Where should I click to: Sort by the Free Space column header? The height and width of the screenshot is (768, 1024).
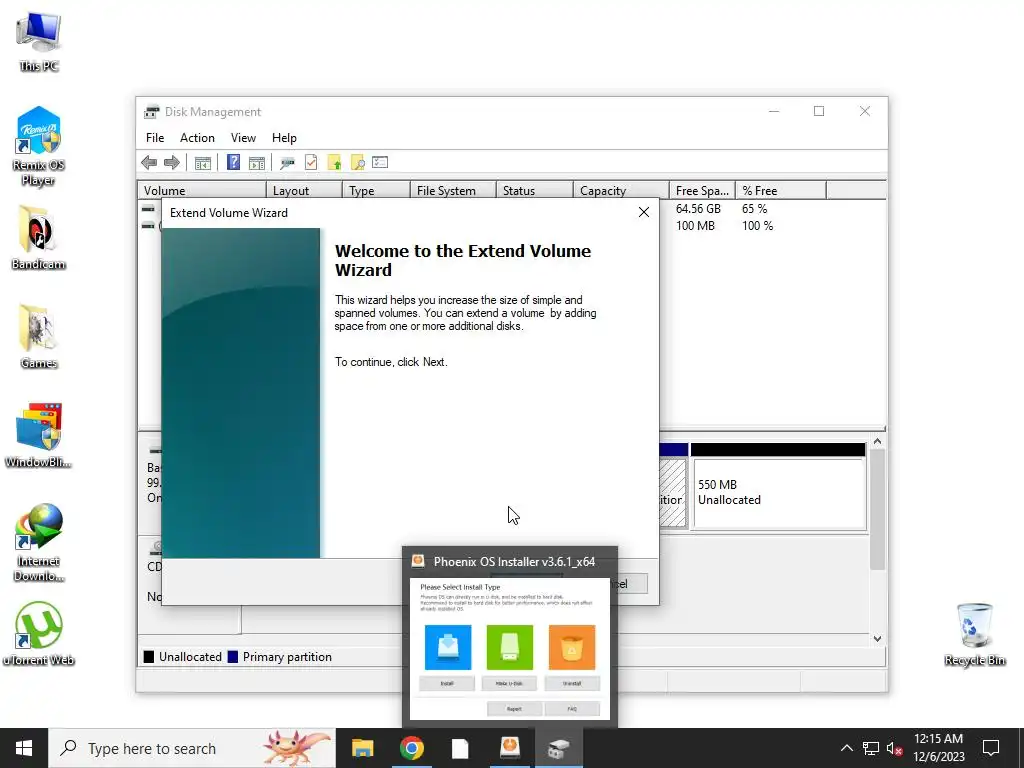pos(702,191)
